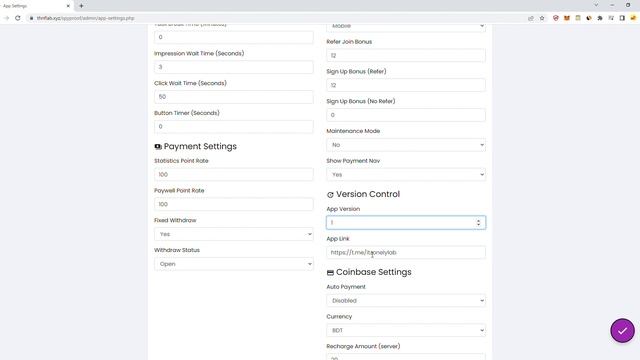Focus the Button Timer field
Viewport: 640px width, 360px height.
pyautogui.click(x=234, y=127)
